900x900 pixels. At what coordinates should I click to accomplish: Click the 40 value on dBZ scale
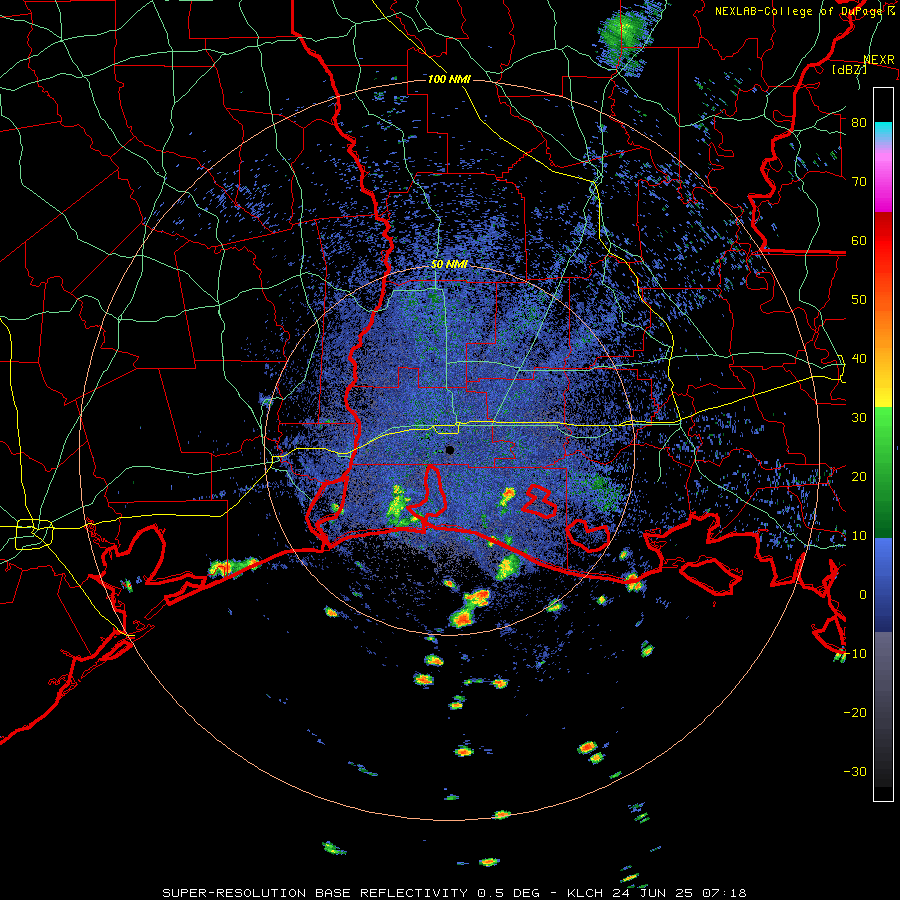[x=859, y=358]
